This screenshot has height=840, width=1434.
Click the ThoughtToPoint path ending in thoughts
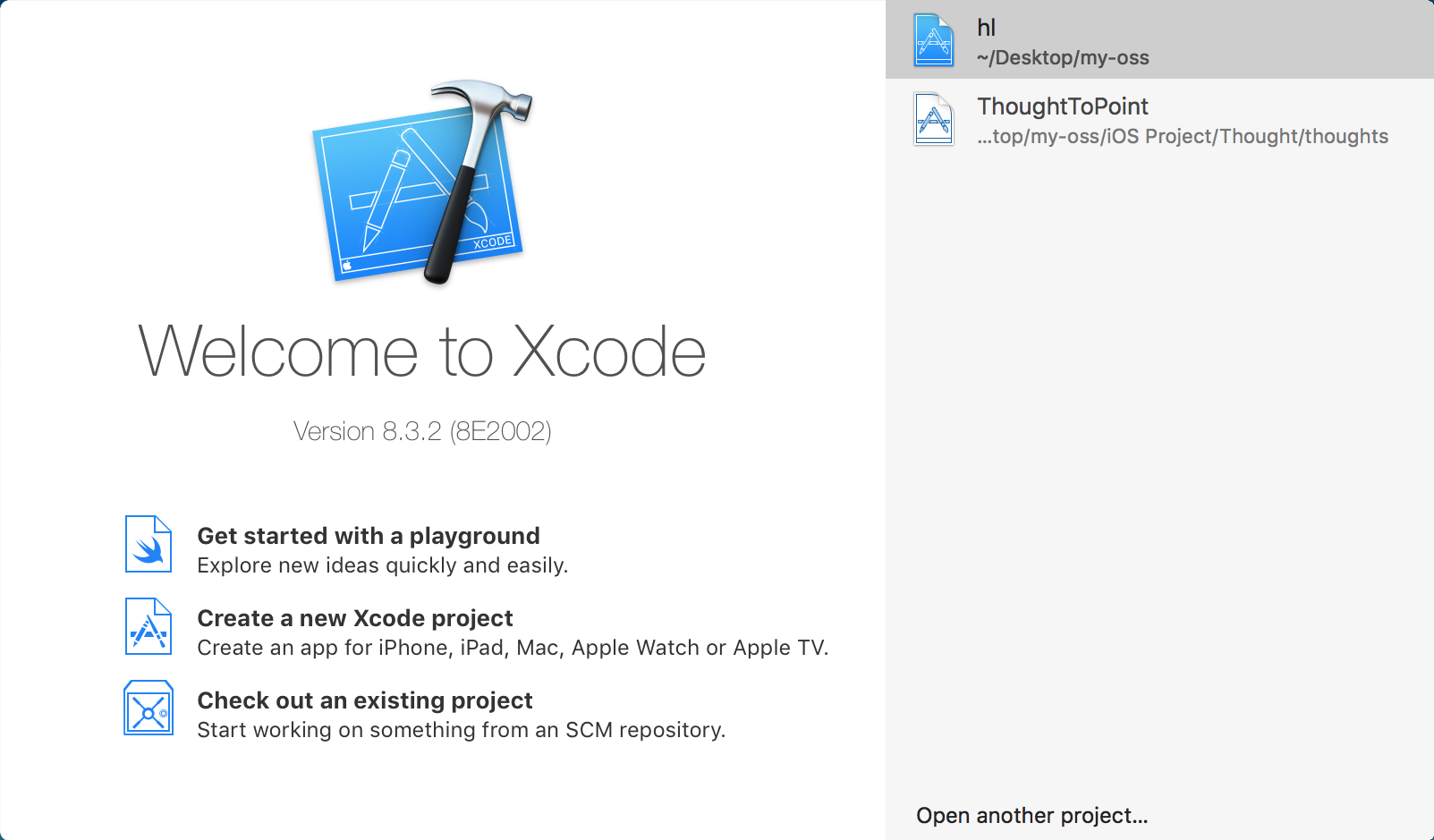point(1183,137)
